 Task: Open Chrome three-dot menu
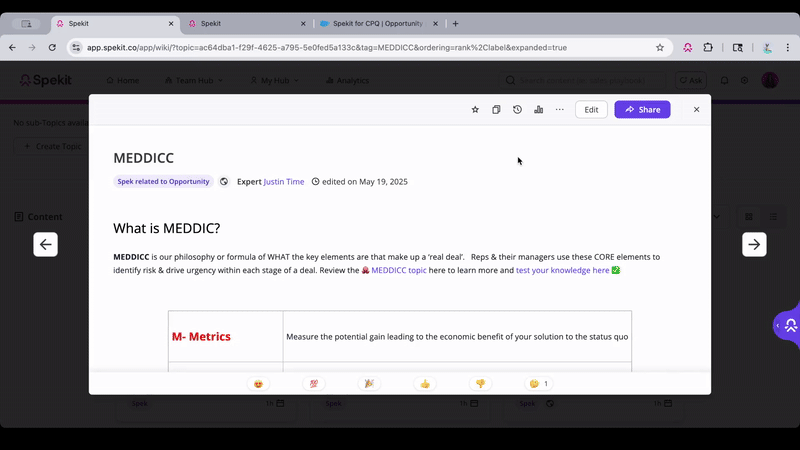pyautogui.click(x=788, y=47)
